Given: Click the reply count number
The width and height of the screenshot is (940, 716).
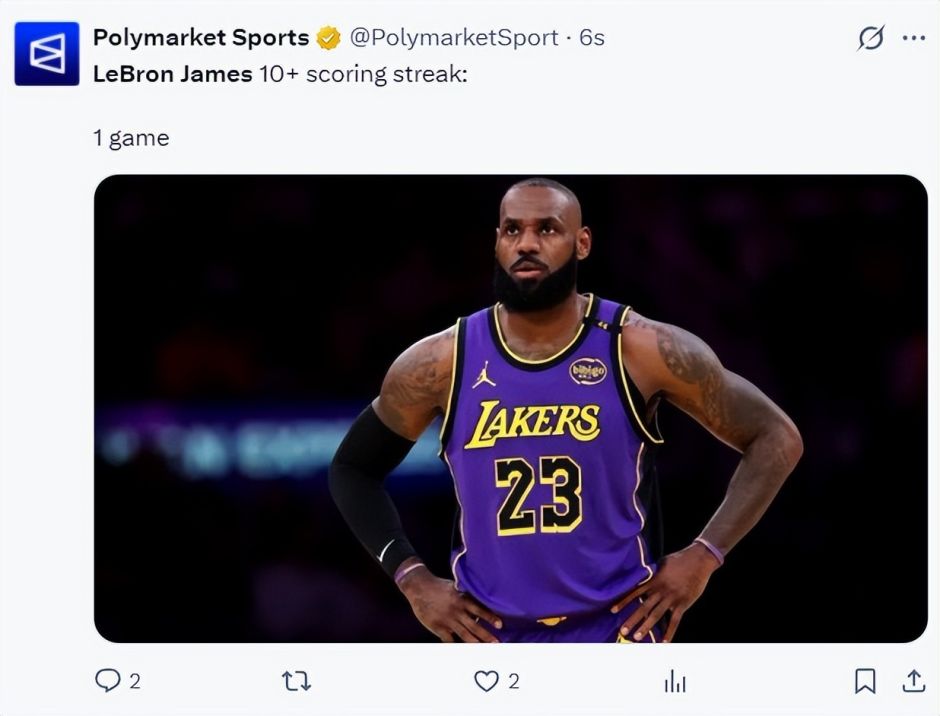Looking at the screenshot, I should (135, 682).
